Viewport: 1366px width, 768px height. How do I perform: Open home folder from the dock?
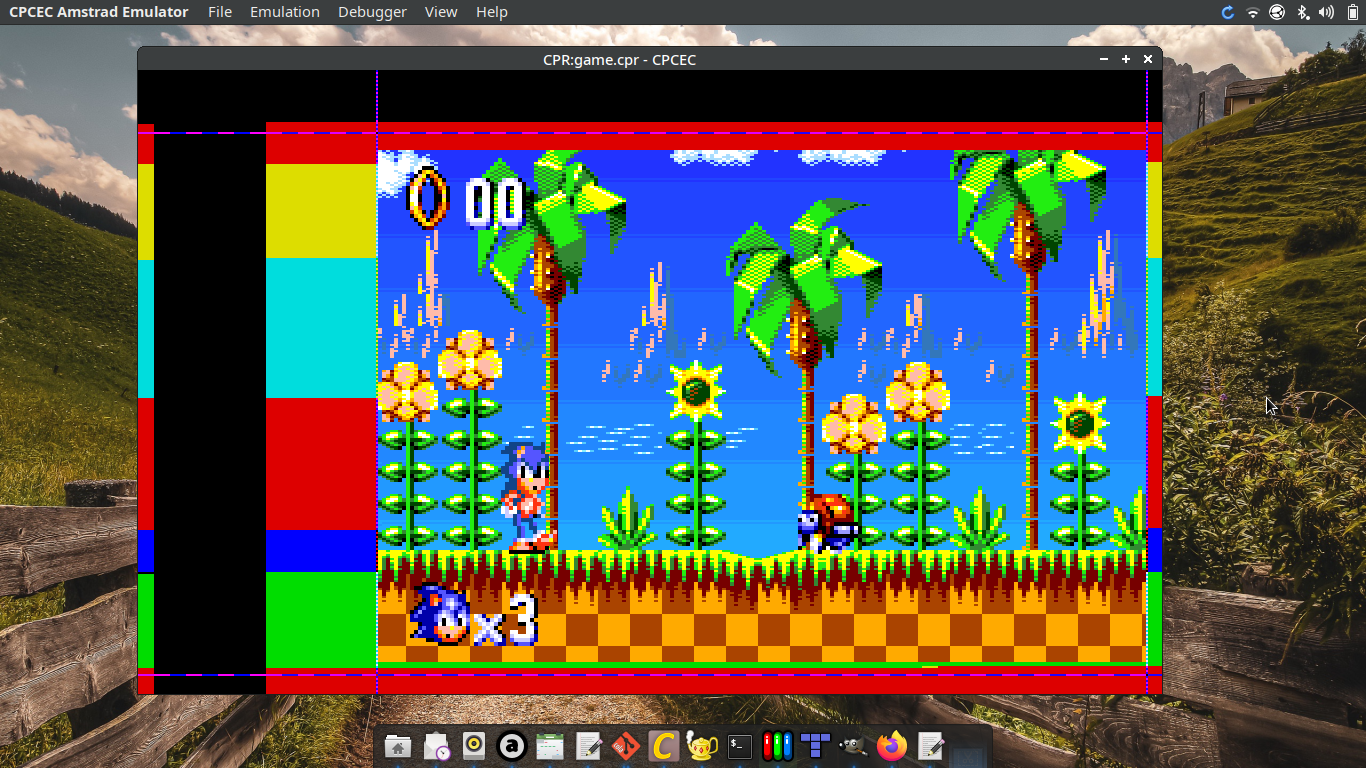[397, 746]
